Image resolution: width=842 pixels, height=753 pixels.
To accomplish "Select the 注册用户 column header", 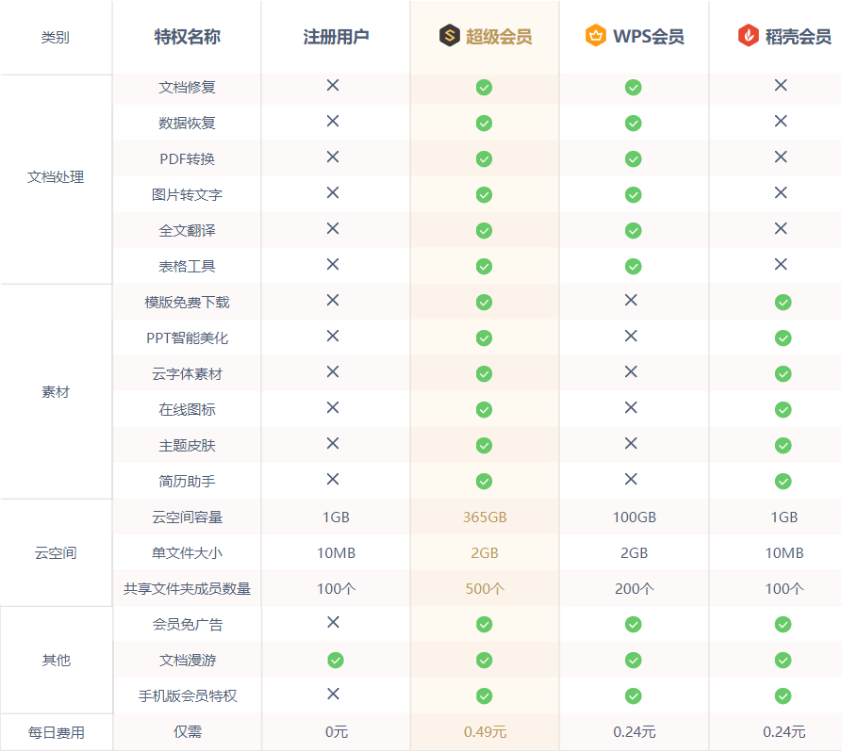I will 336,37.
